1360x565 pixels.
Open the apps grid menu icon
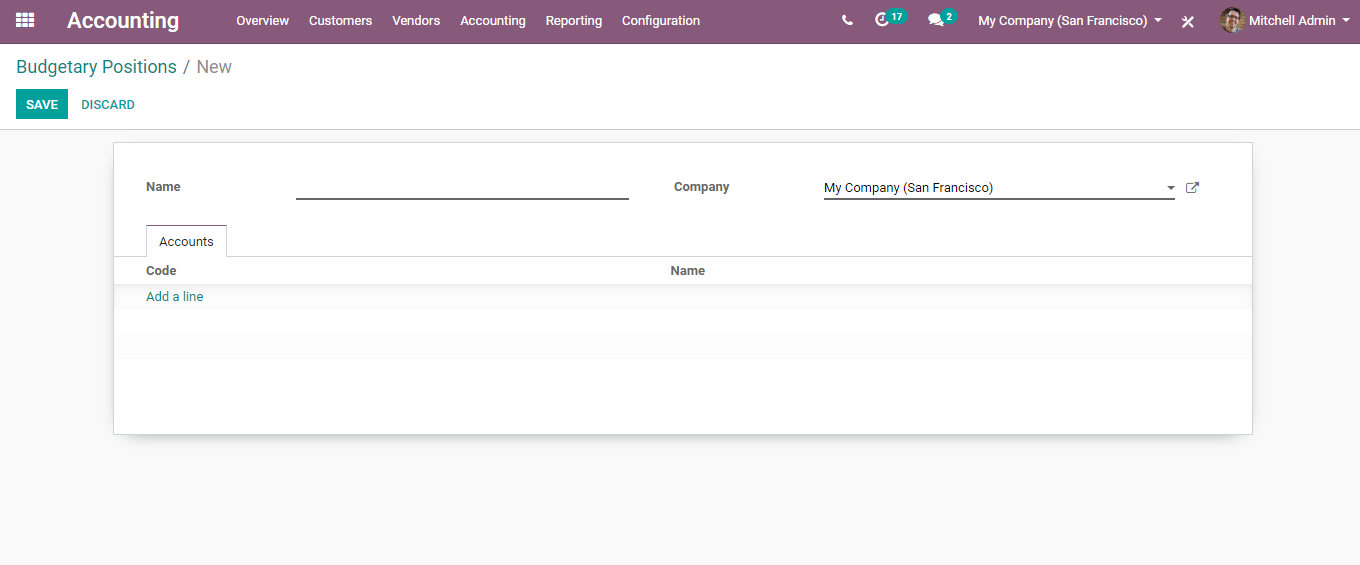click(x=25, y=20)
